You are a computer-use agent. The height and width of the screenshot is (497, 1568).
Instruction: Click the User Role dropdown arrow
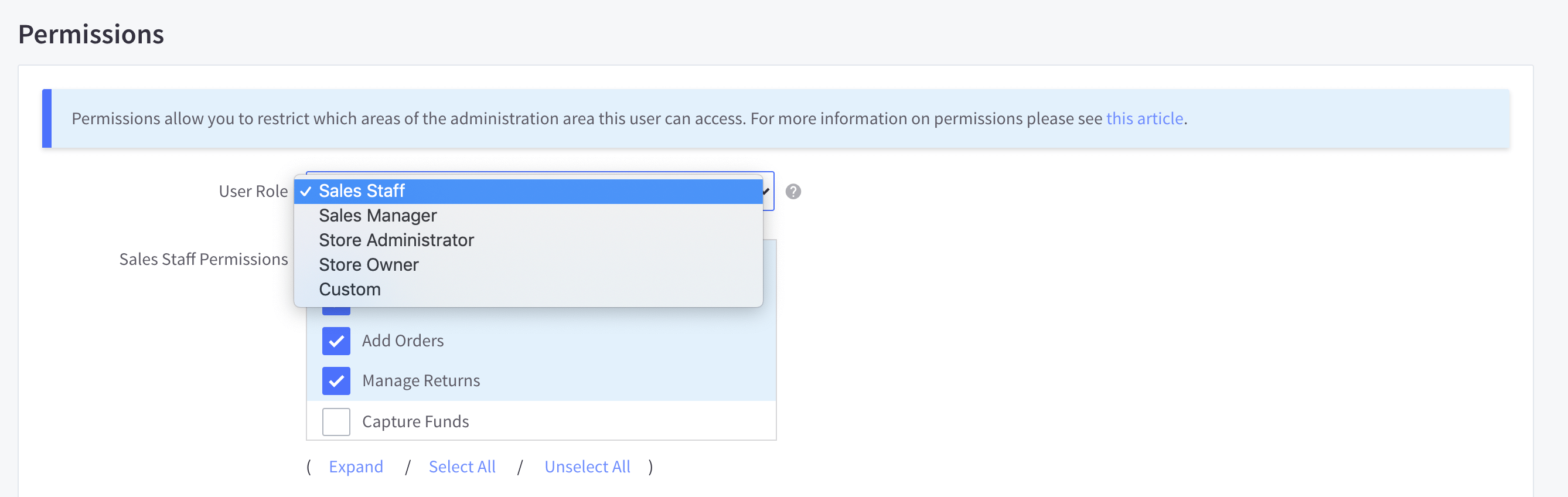click(x=767, y=192)
